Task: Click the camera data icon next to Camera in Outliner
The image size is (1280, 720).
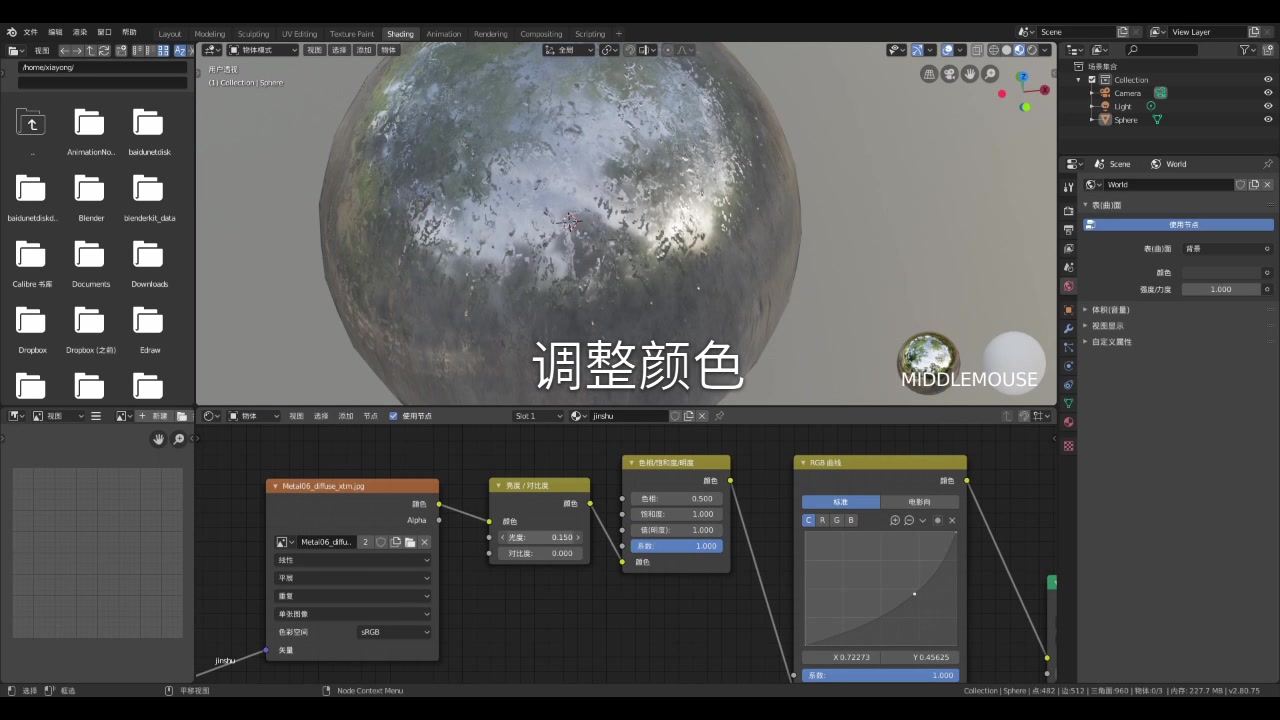Action: pyautogui.click(x=1160, y=93)
